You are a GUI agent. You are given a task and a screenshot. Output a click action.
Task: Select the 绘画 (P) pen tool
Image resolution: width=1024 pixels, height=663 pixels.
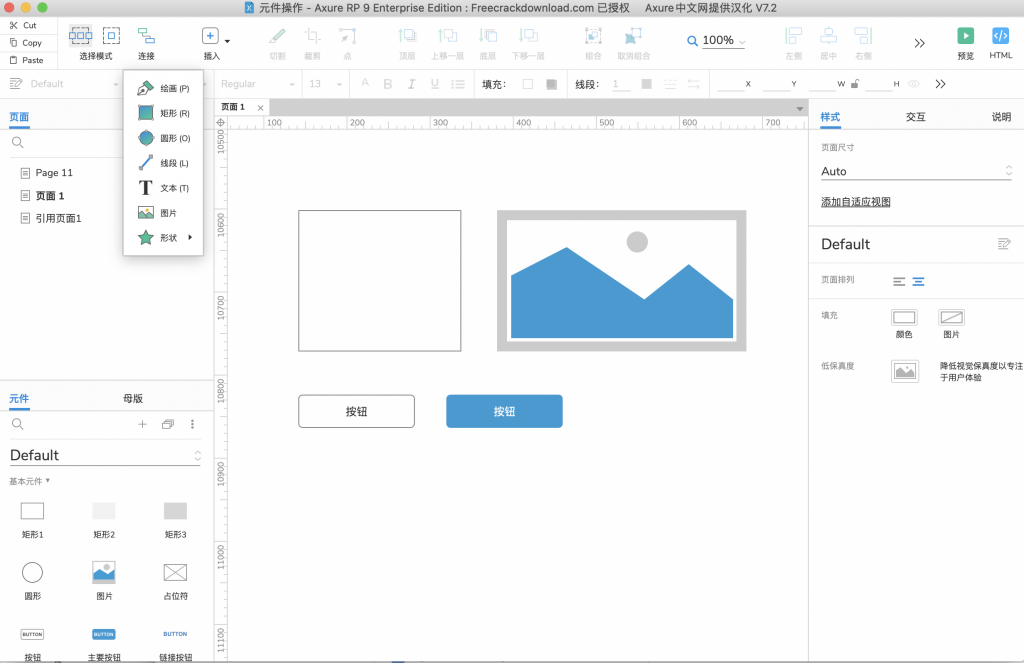tap(162, 88)
